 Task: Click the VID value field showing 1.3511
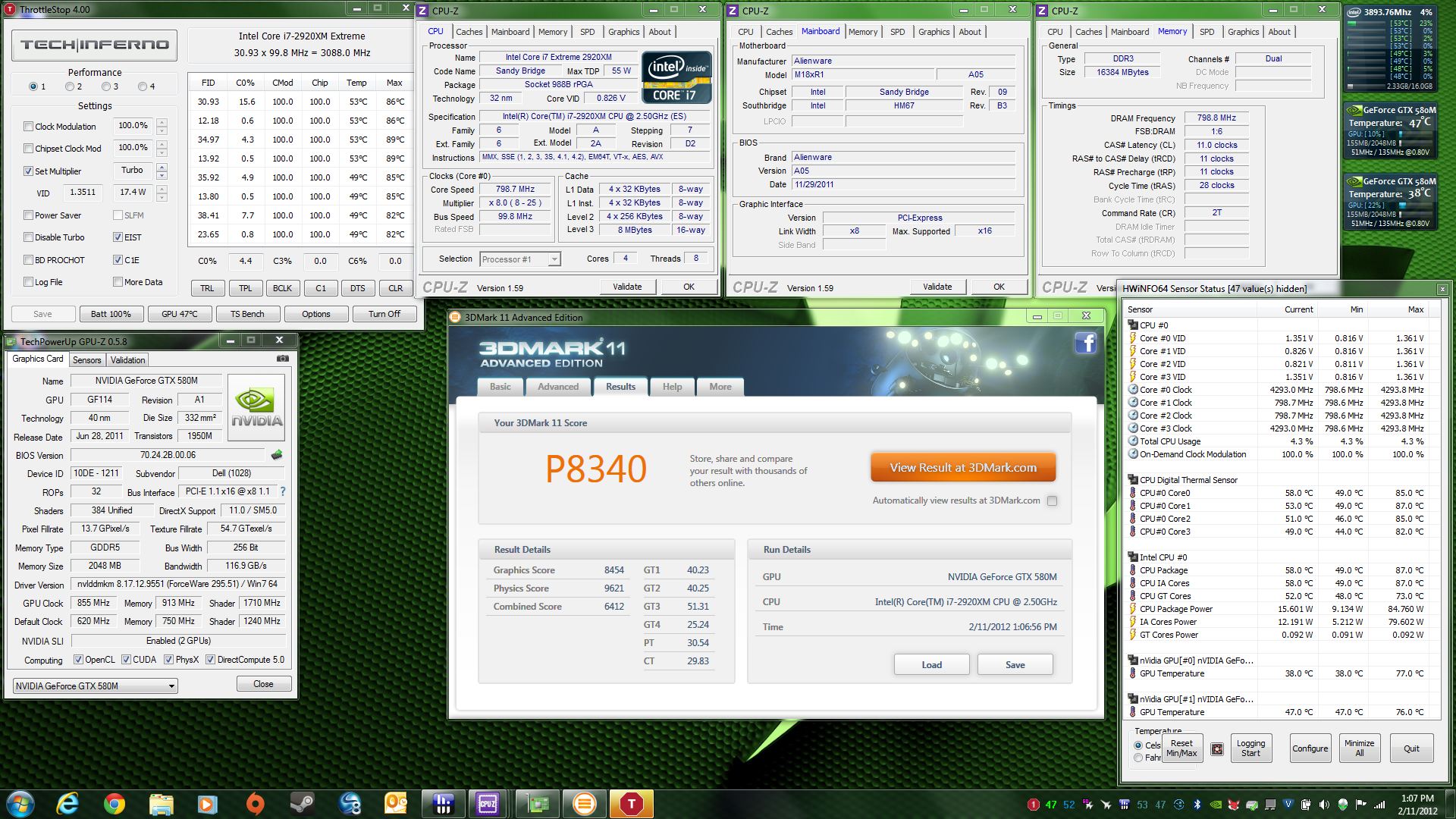(x=83, y=193)
